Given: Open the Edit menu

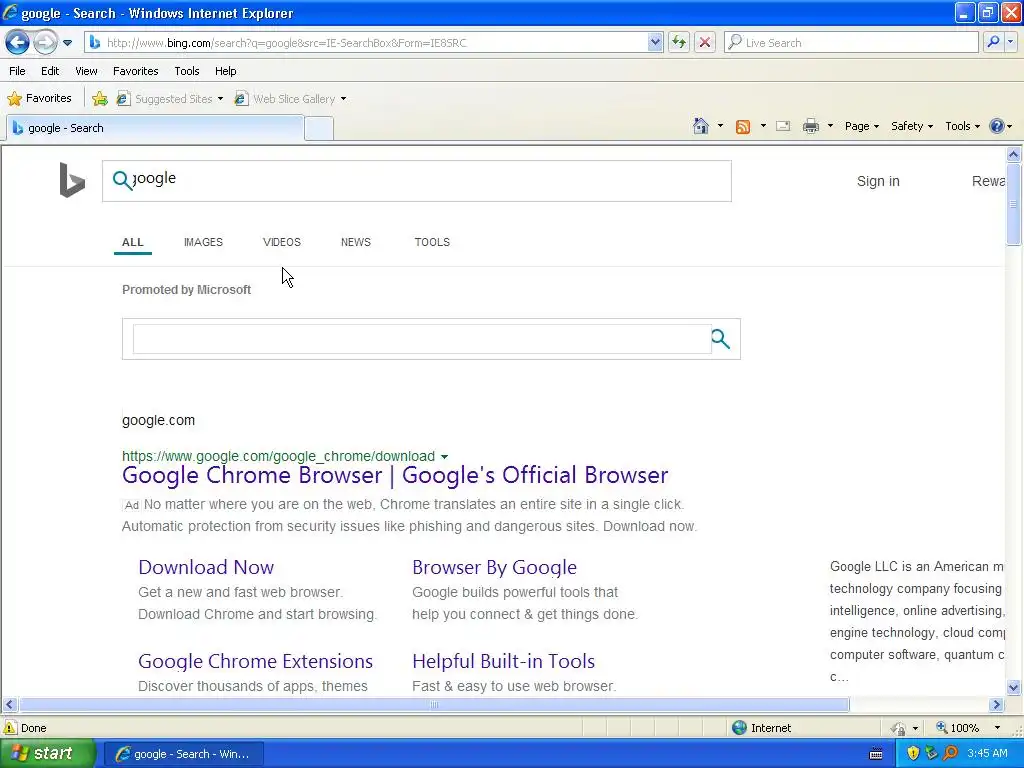Looking at the screenshot, I should (50, 71).
